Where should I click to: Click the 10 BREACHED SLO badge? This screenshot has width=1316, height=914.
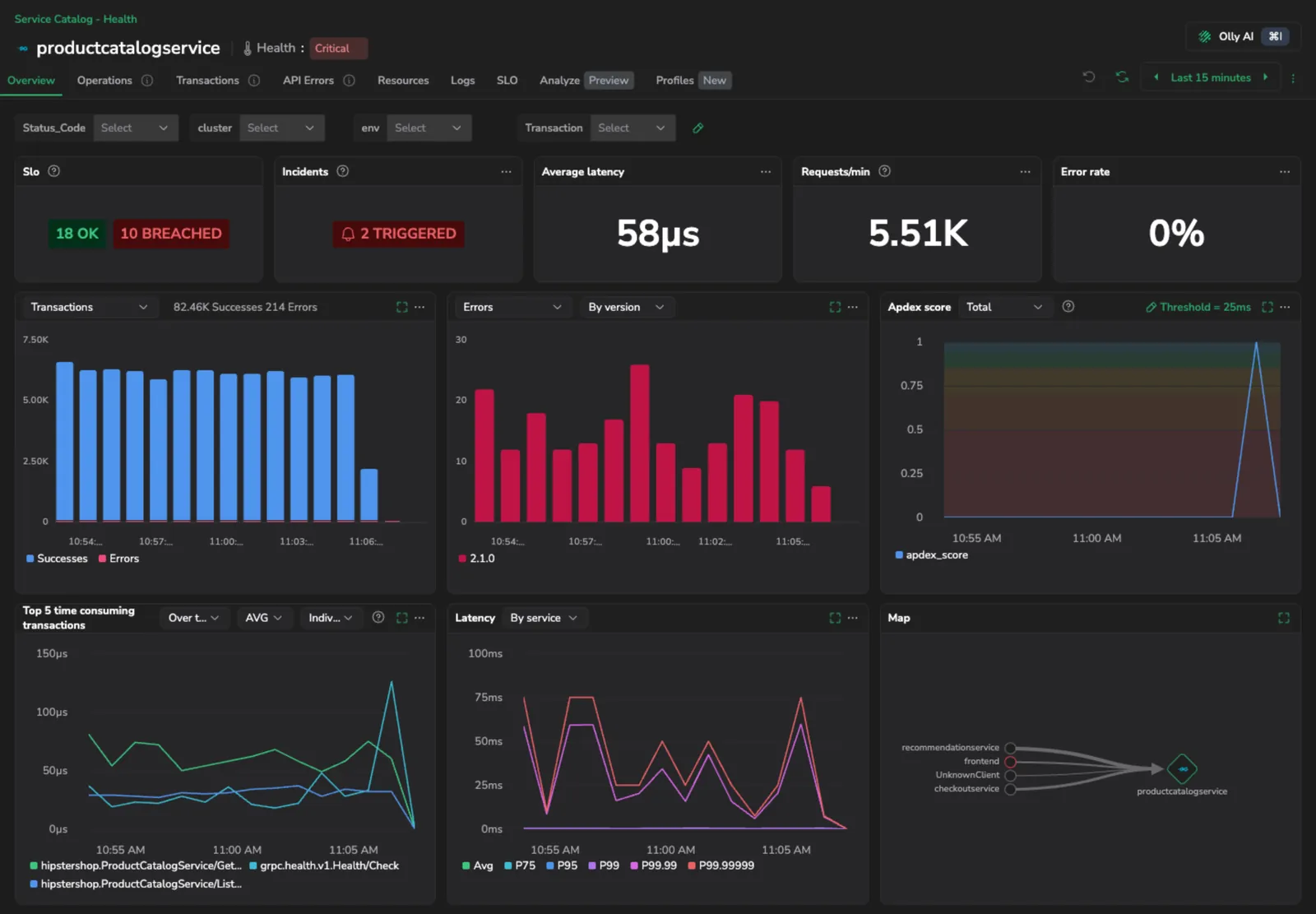171,234
